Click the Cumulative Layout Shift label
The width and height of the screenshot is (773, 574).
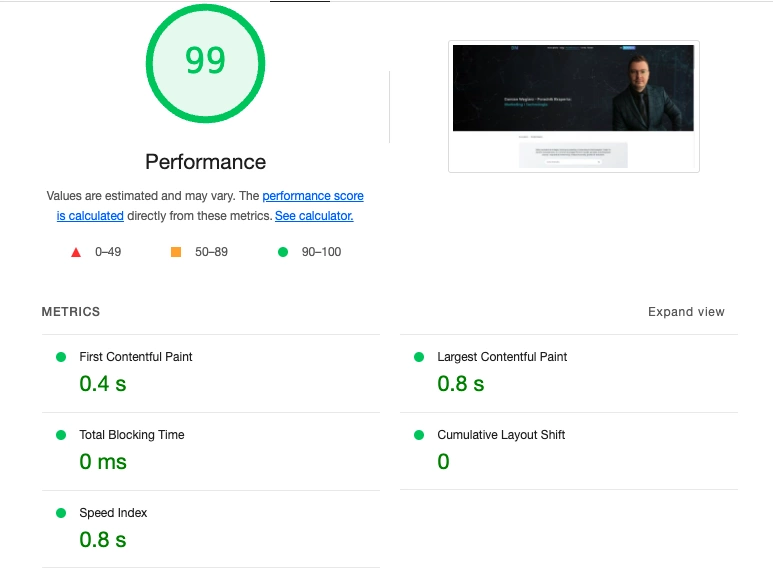[x=501, y=435]
